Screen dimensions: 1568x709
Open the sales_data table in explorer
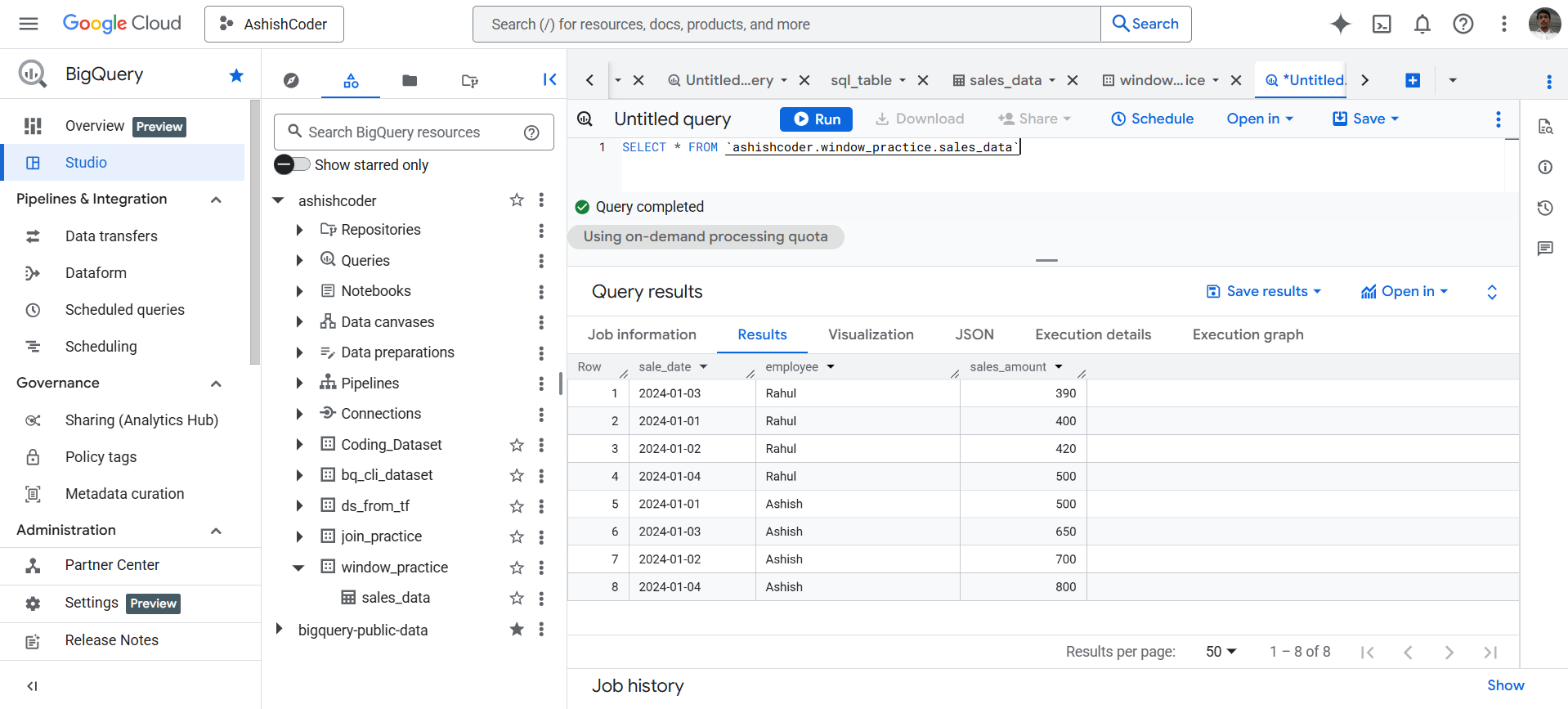(395, 598)
